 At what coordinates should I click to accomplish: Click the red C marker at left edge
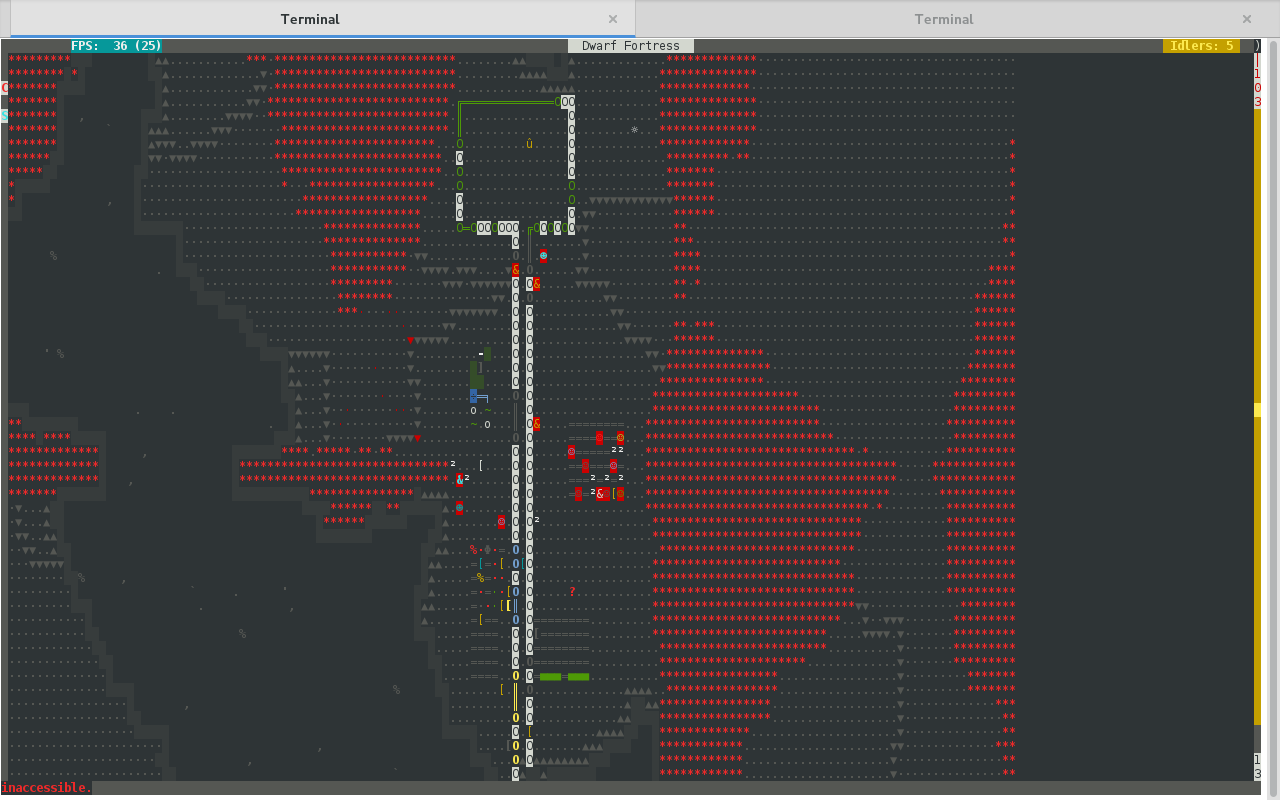click(4, 88)
